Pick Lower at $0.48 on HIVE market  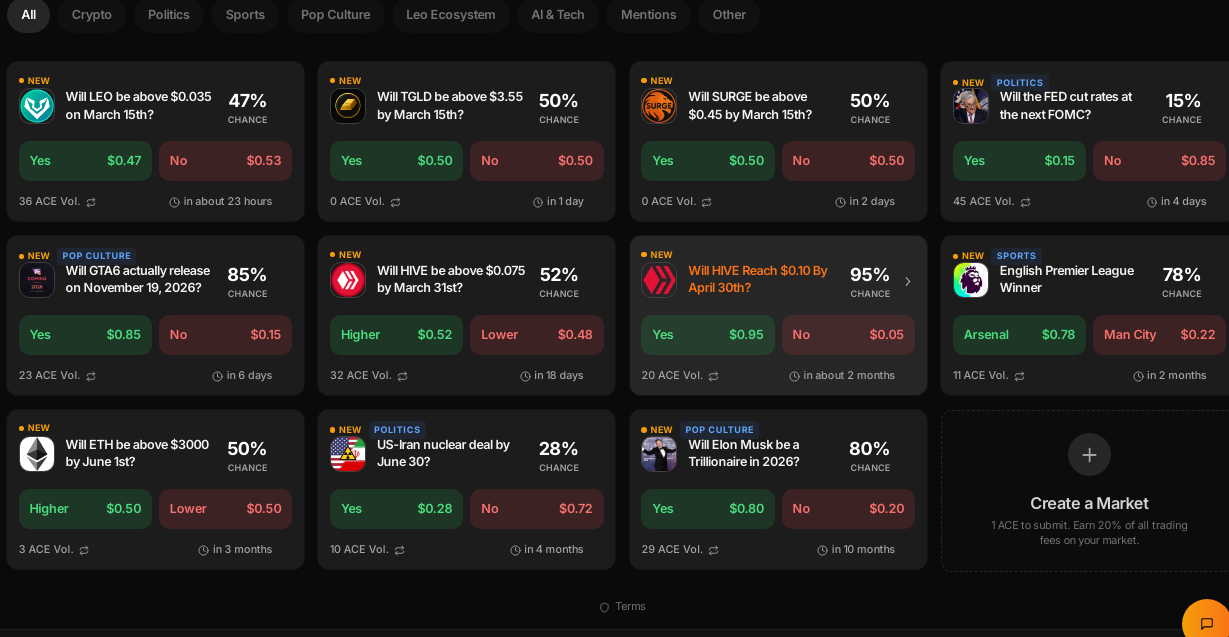point(536,335)
